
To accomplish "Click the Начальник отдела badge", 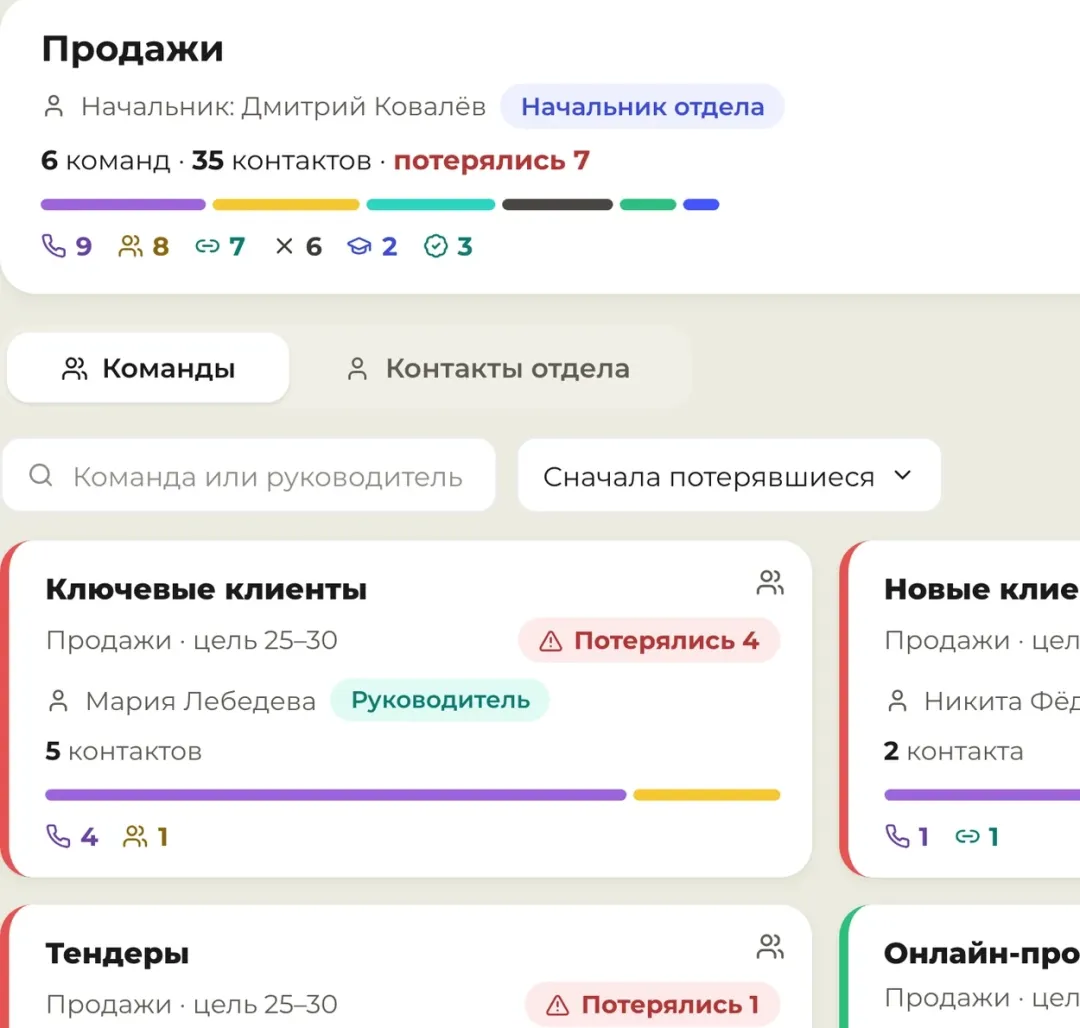I will (x=642, y=107).
